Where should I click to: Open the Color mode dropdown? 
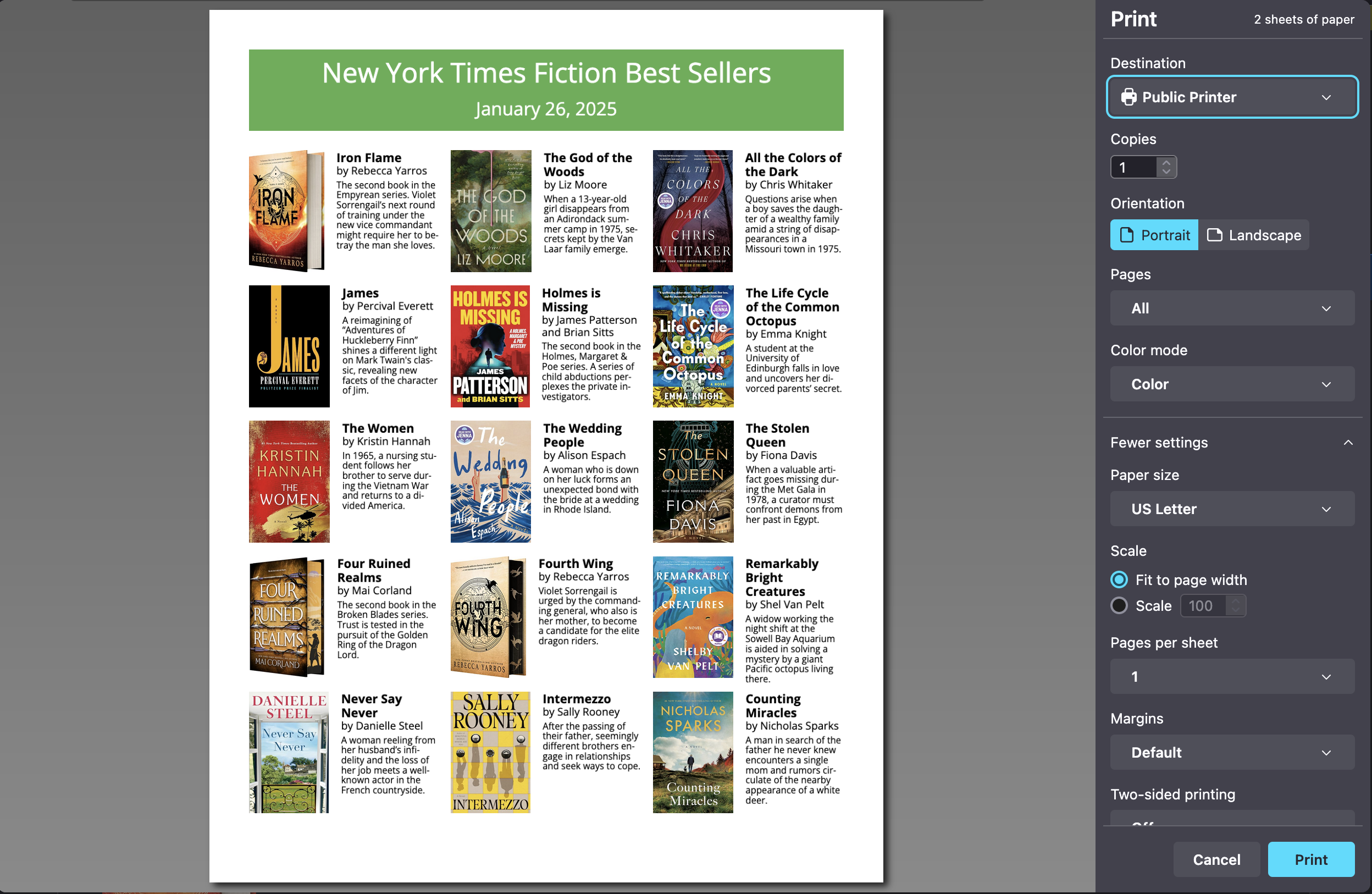(x=1231, y=384)
